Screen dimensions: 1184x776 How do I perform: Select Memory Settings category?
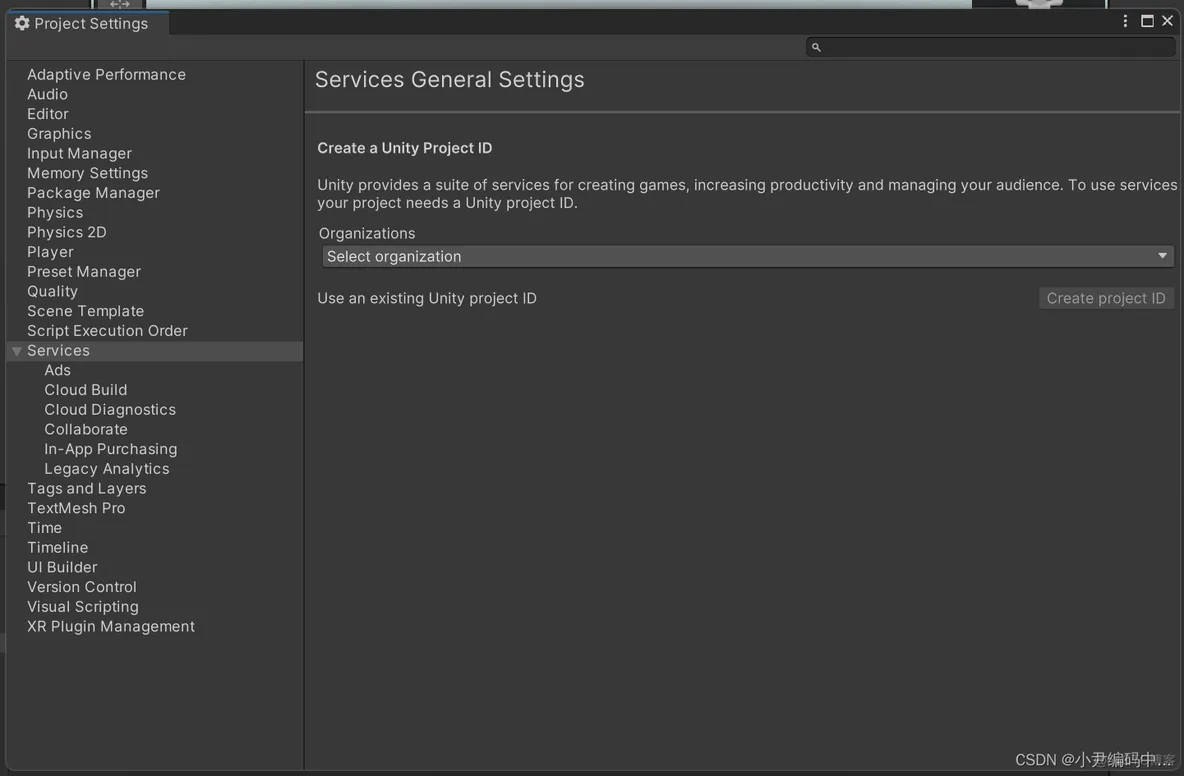tap(88, 173)
